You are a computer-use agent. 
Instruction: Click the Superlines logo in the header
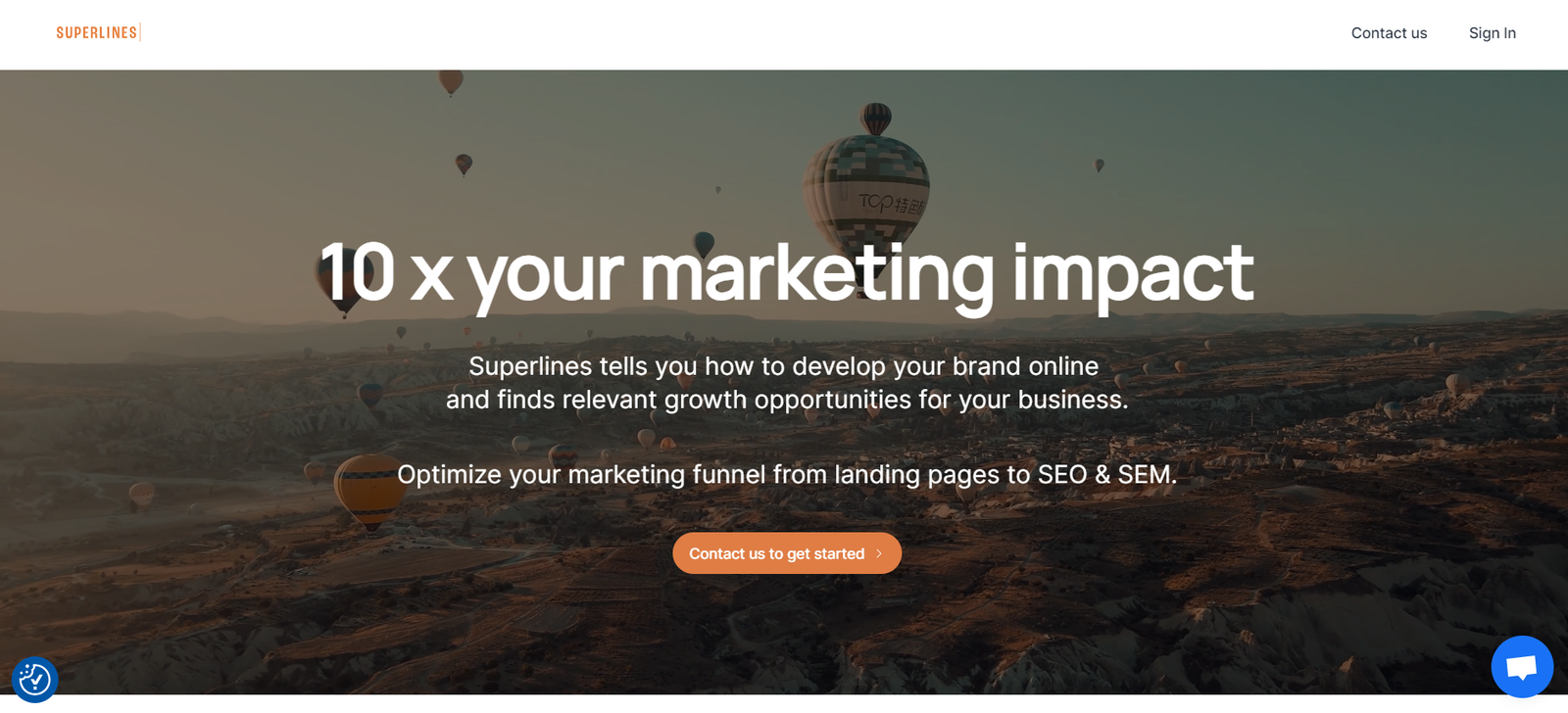98,32
